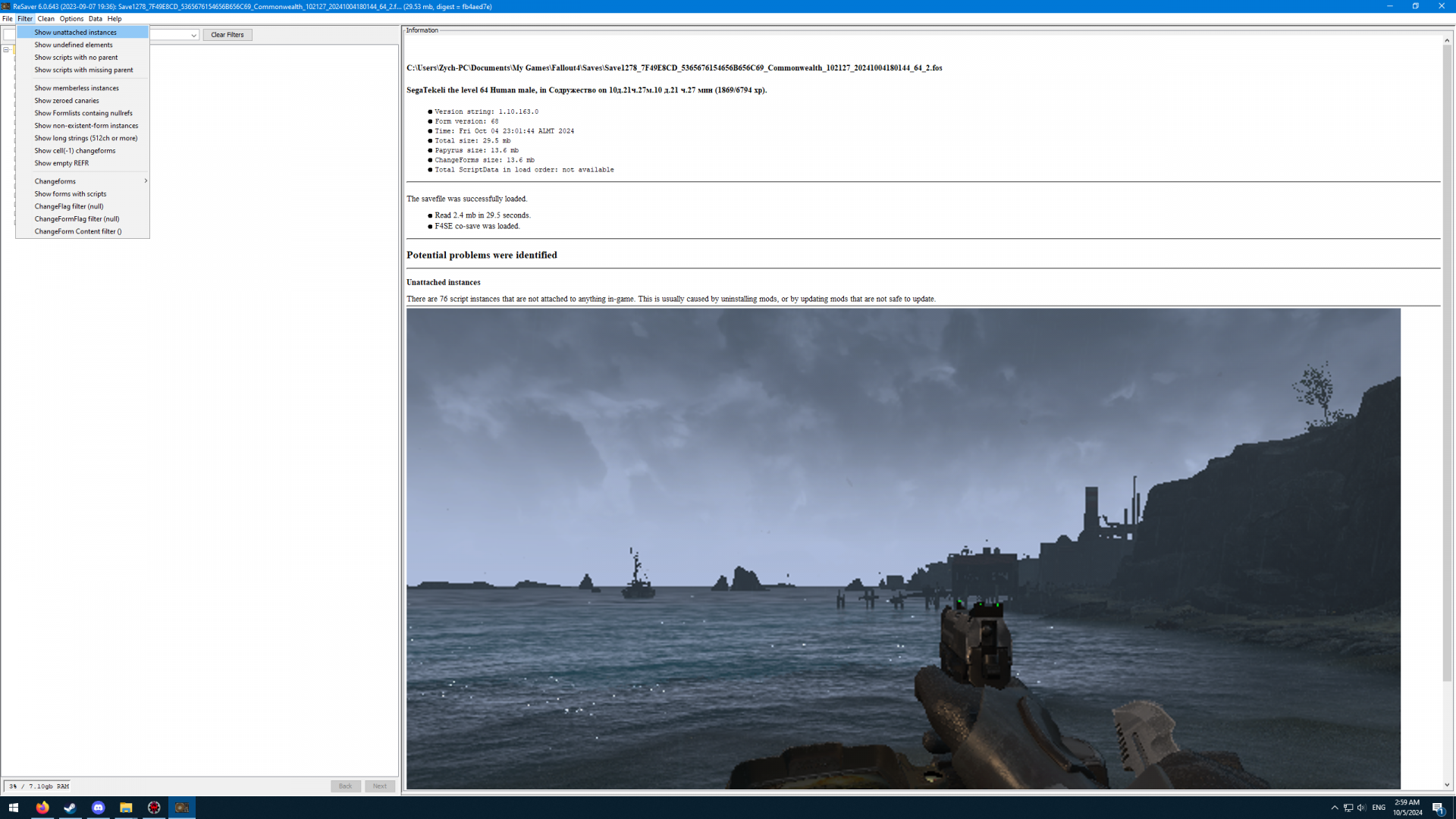Click the Information panel vertical scrollbar

tap(1447, 364)
